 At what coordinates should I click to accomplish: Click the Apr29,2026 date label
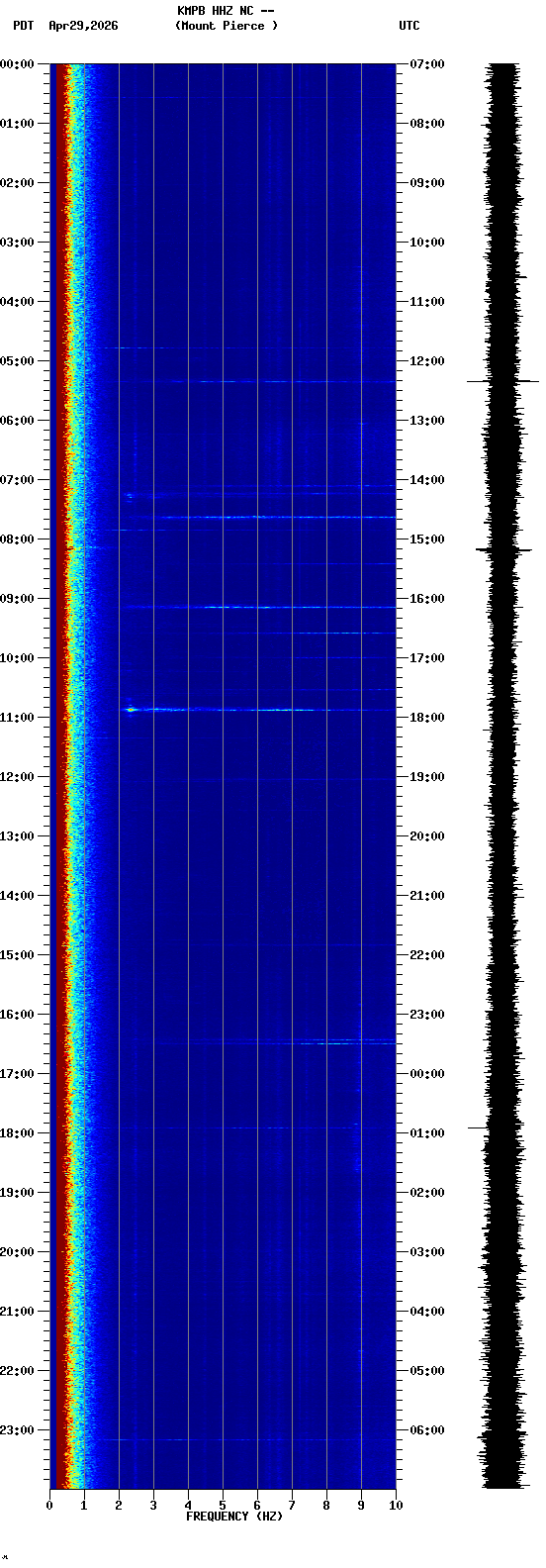tap(83, 26)
